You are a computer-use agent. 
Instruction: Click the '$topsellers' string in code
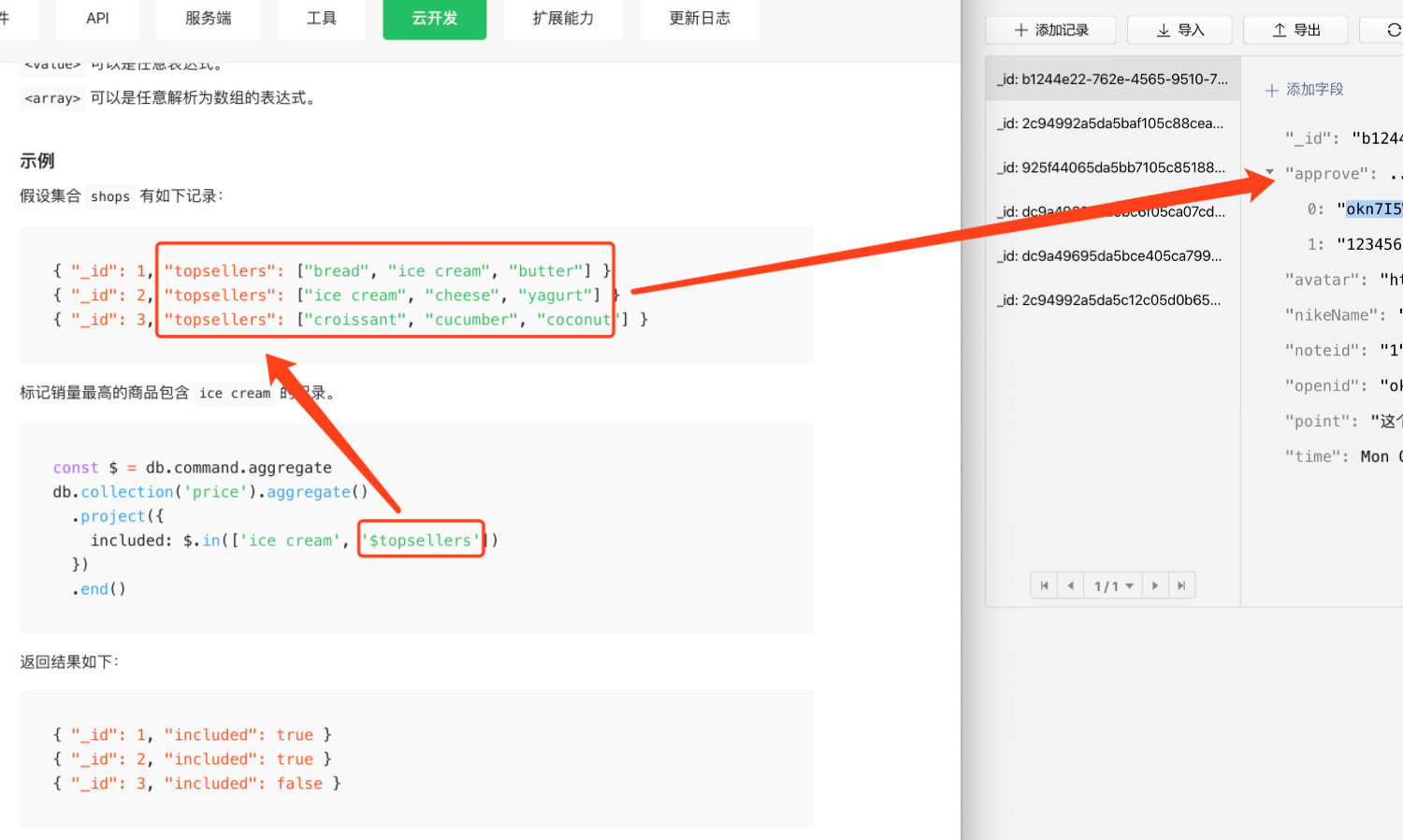(421, 541)
